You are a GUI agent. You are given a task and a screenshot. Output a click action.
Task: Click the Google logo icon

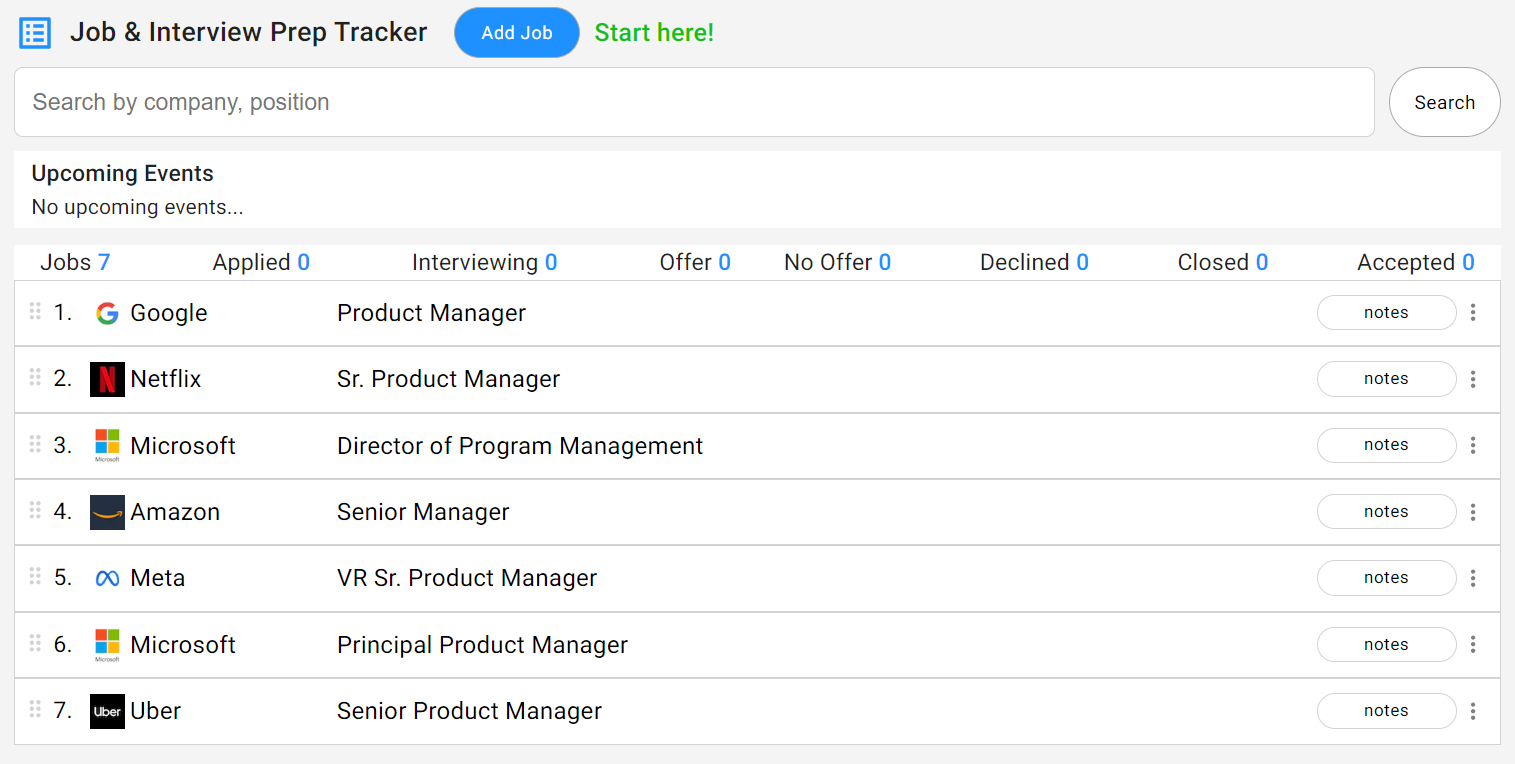107,313
